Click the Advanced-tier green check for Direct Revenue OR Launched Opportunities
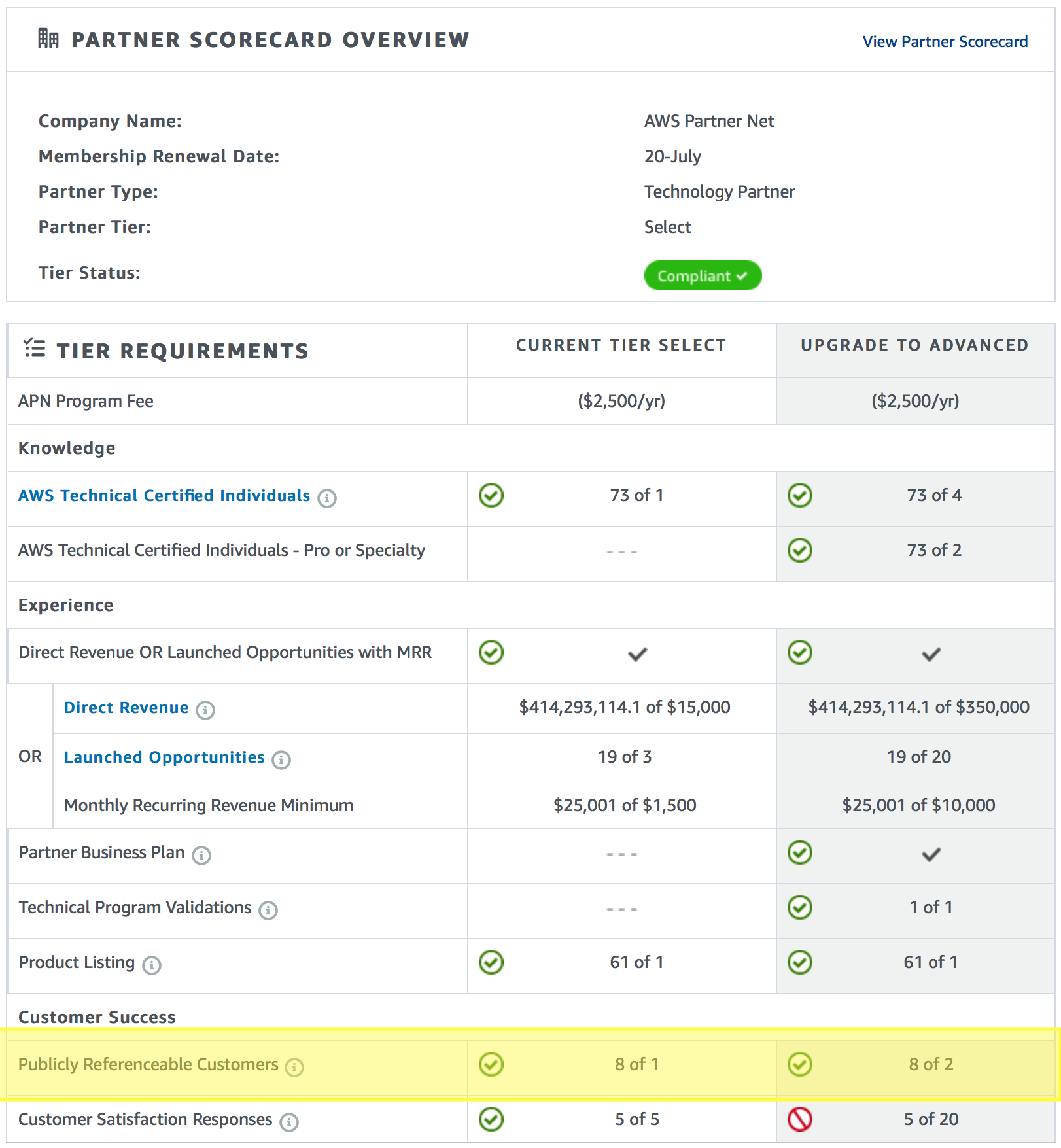The width and height of the screenshot is (1061, 1148). pyautogui.click(x=800, y=652)
